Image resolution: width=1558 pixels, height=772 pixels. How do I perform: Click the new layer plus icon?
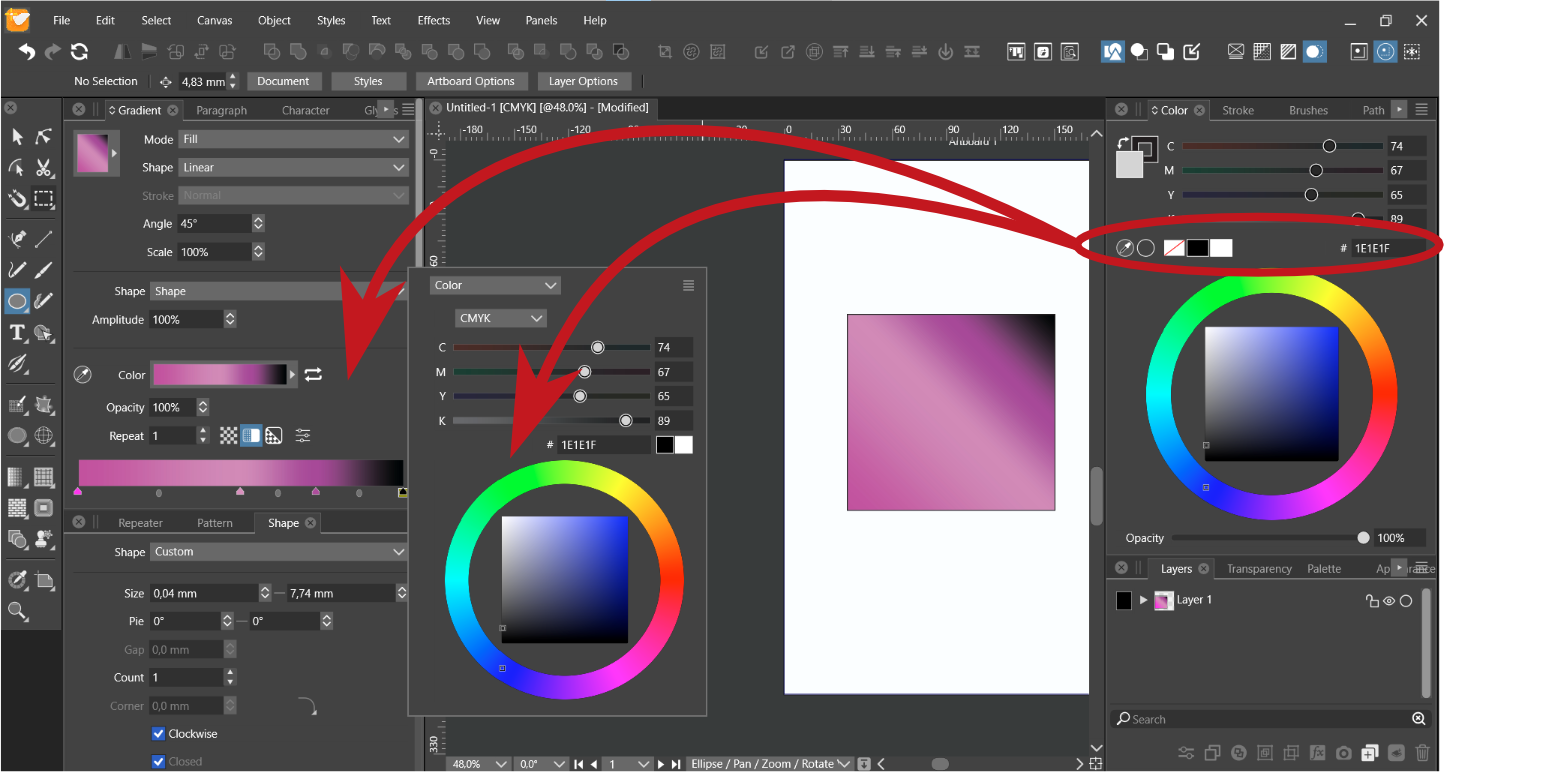tap(1370, 753)
